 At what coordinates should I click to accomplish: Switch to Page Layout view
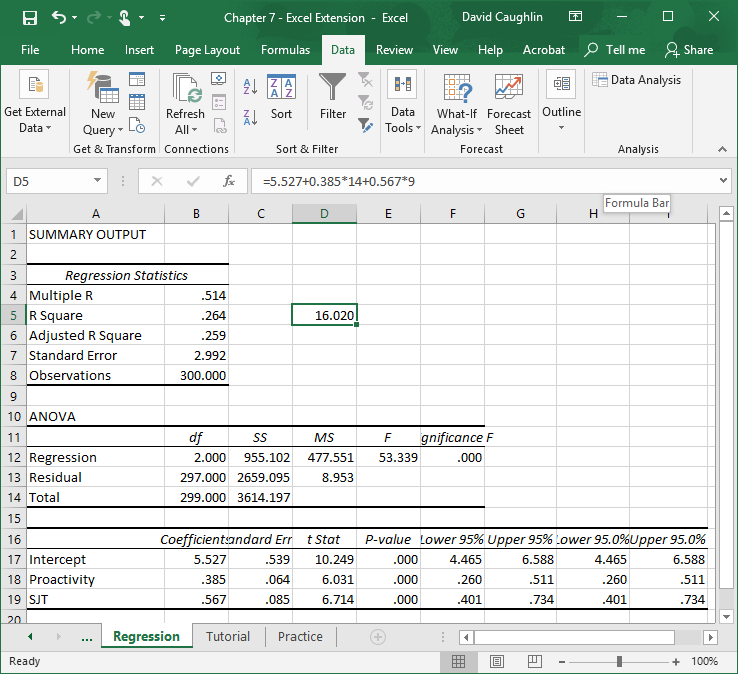pyautogui.click(x=497, y=661)
